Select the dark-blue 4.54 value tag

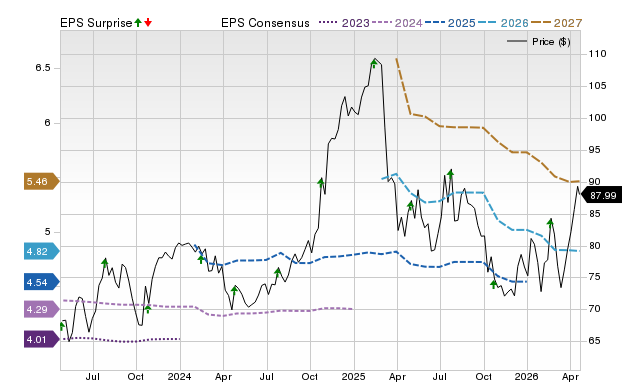[42, 282]
